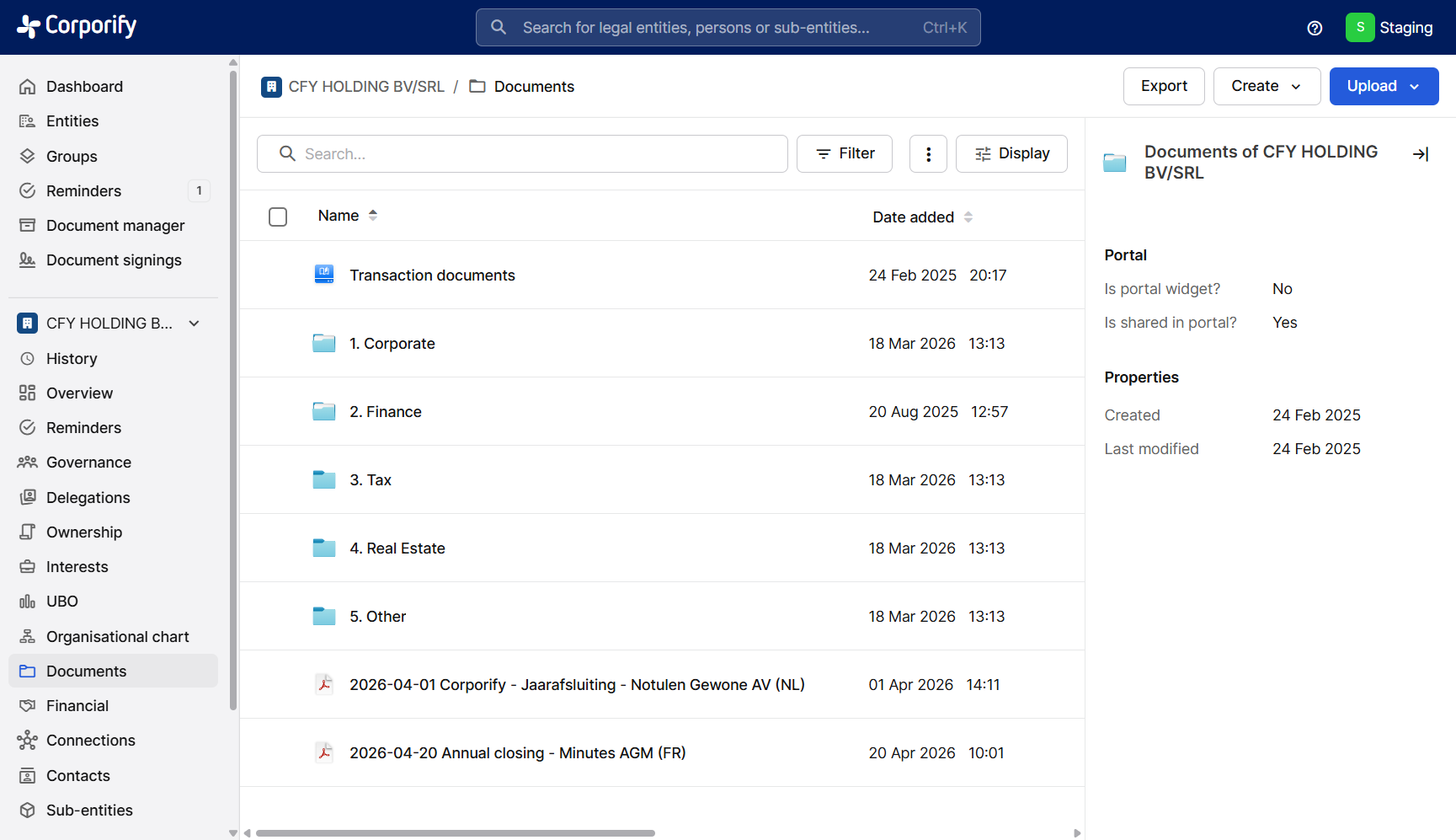Expand the Upload dropdown button
The image size is (1456, 840).
pos(1384,86)
